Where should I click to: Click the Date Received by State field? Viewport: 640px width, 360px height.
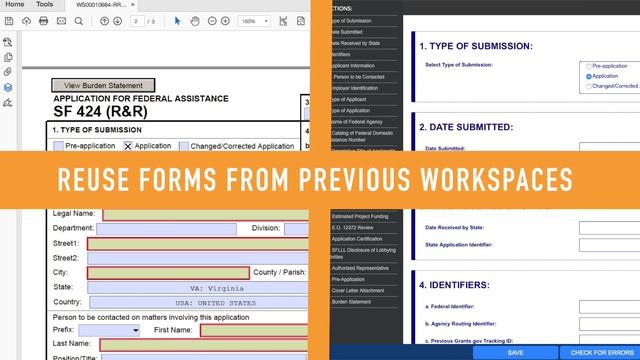point(609,228)
